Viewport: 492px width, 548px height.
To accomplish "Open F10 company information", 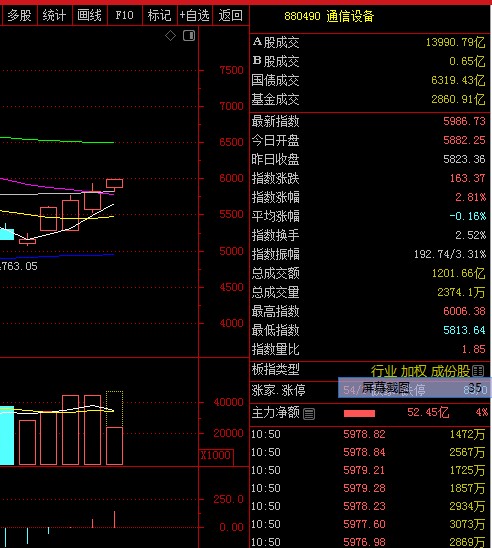I will click(125, 15).
